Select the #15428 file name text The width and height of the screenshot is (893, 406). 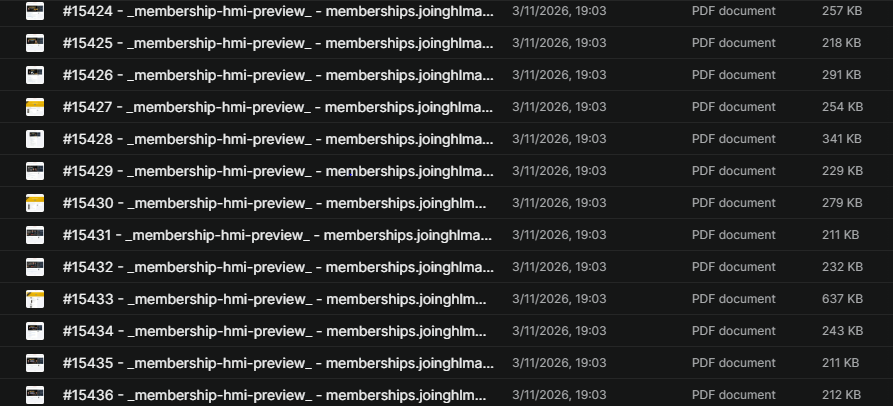point(278,139)
